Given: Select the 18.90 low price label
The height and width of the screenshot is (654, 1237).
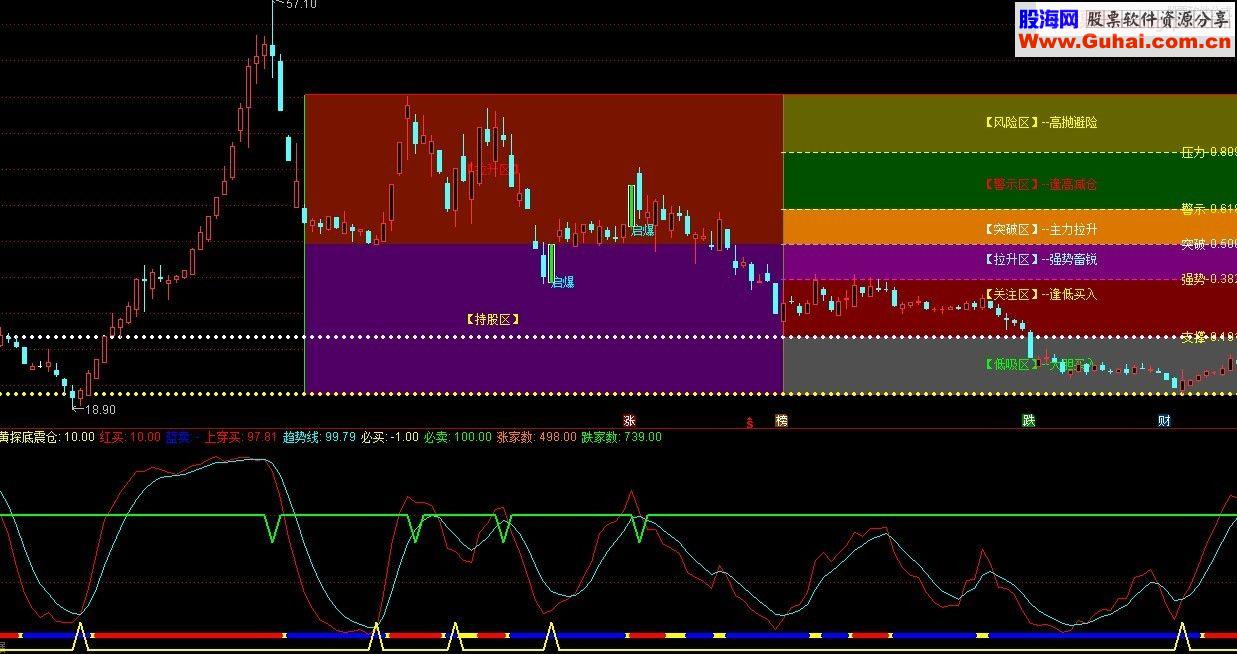Looking at the screenshot, I should pyautogui.click(x=100, y=409).
